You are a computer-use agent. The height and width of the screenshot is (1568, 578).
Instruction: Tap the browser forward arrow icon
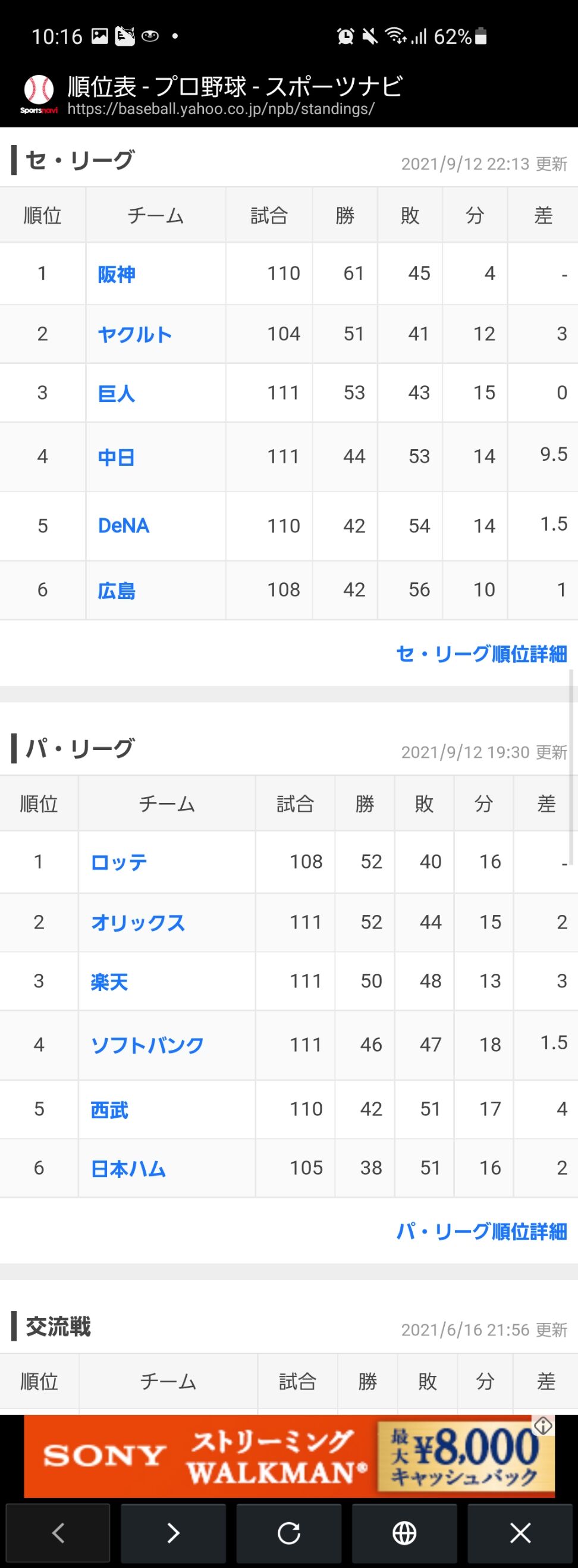coord(174,1532)
